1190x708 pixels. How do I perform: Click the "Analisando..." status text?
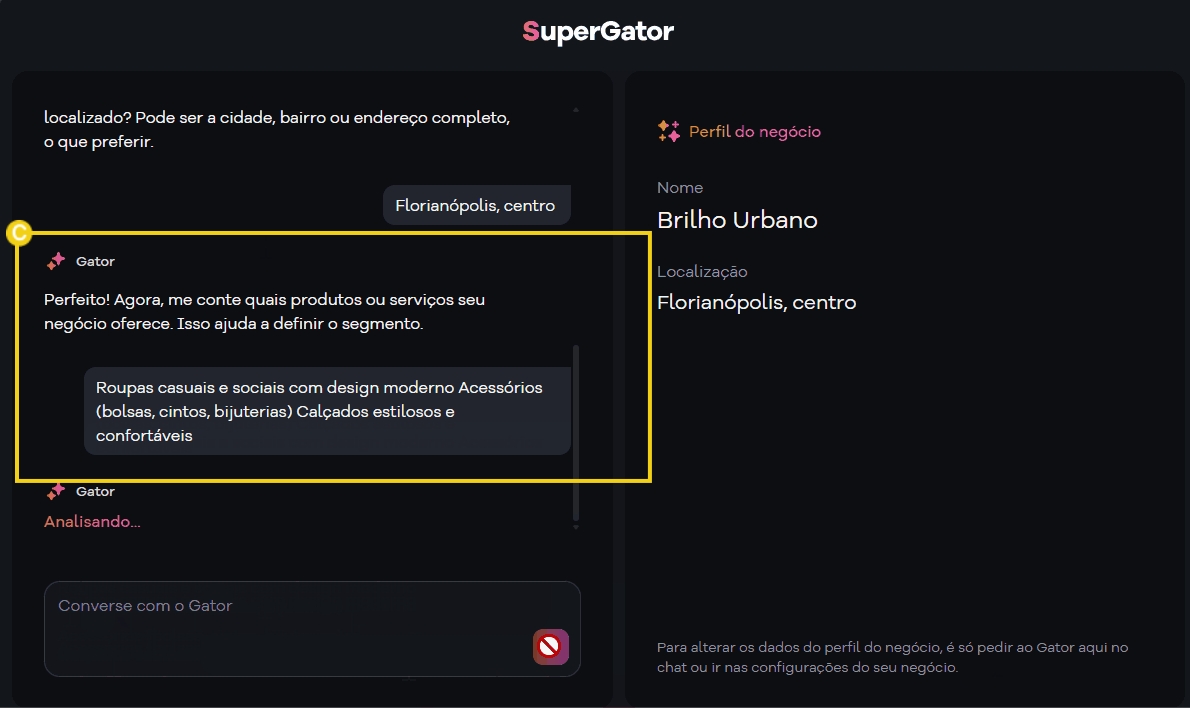click(92, 522)
